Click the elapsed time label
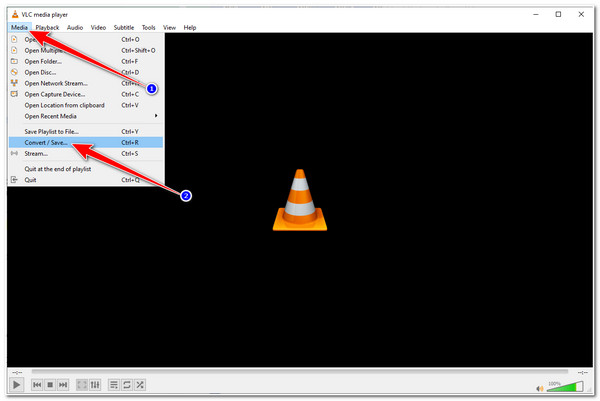Image resolution: width=600 pixels, height=401 pixels. point(17,372)
